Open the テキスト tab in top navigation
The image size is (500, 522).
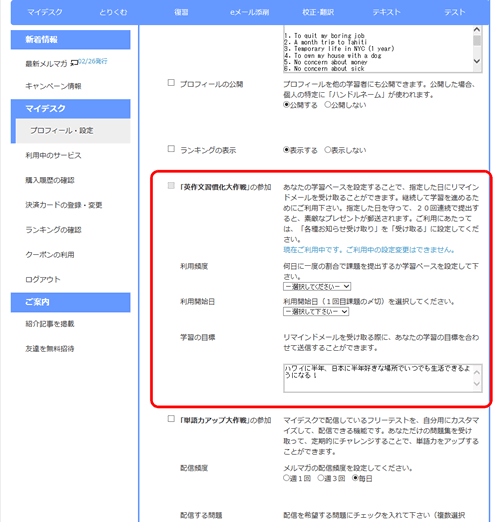[x=386, y=12]
